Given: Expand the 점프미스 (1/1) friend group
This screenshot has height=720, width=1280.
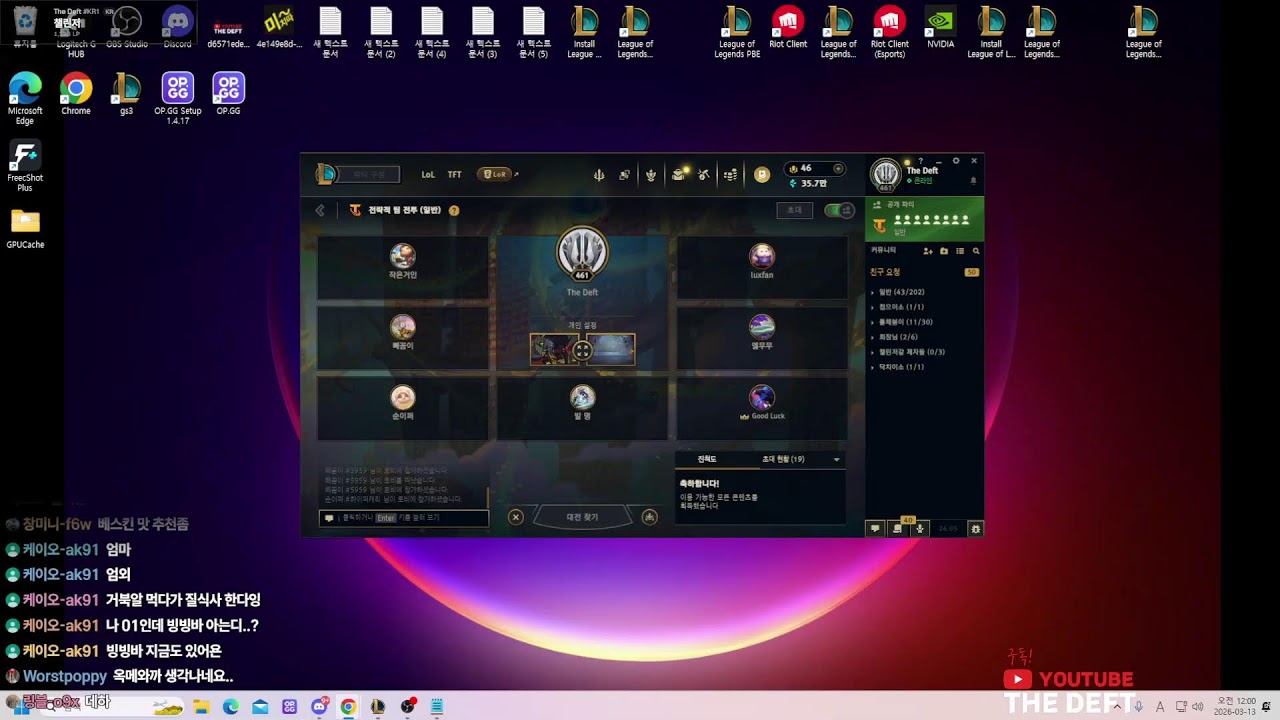Looking at the screenshot, I should pyautogui.click(x=901, y=307).
